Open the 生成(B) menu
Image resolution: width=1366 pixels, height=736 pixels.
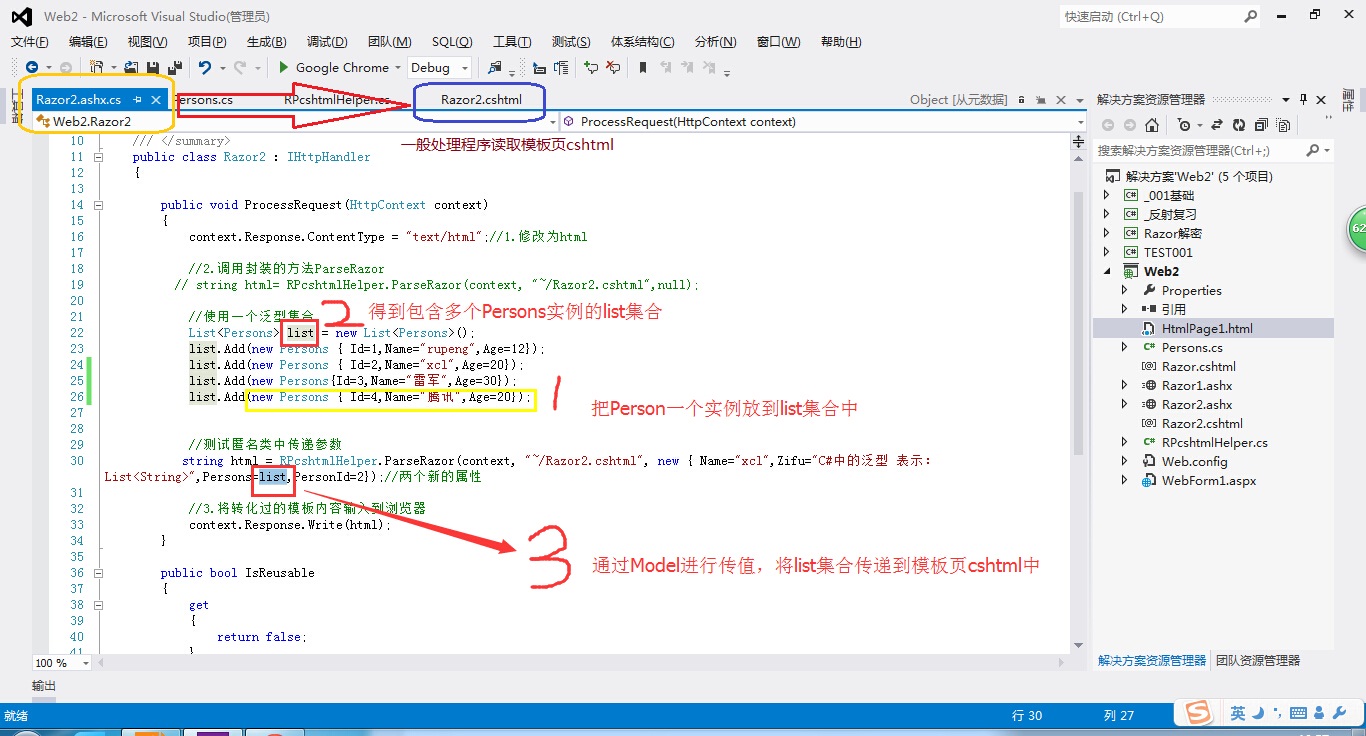point(266,41)
